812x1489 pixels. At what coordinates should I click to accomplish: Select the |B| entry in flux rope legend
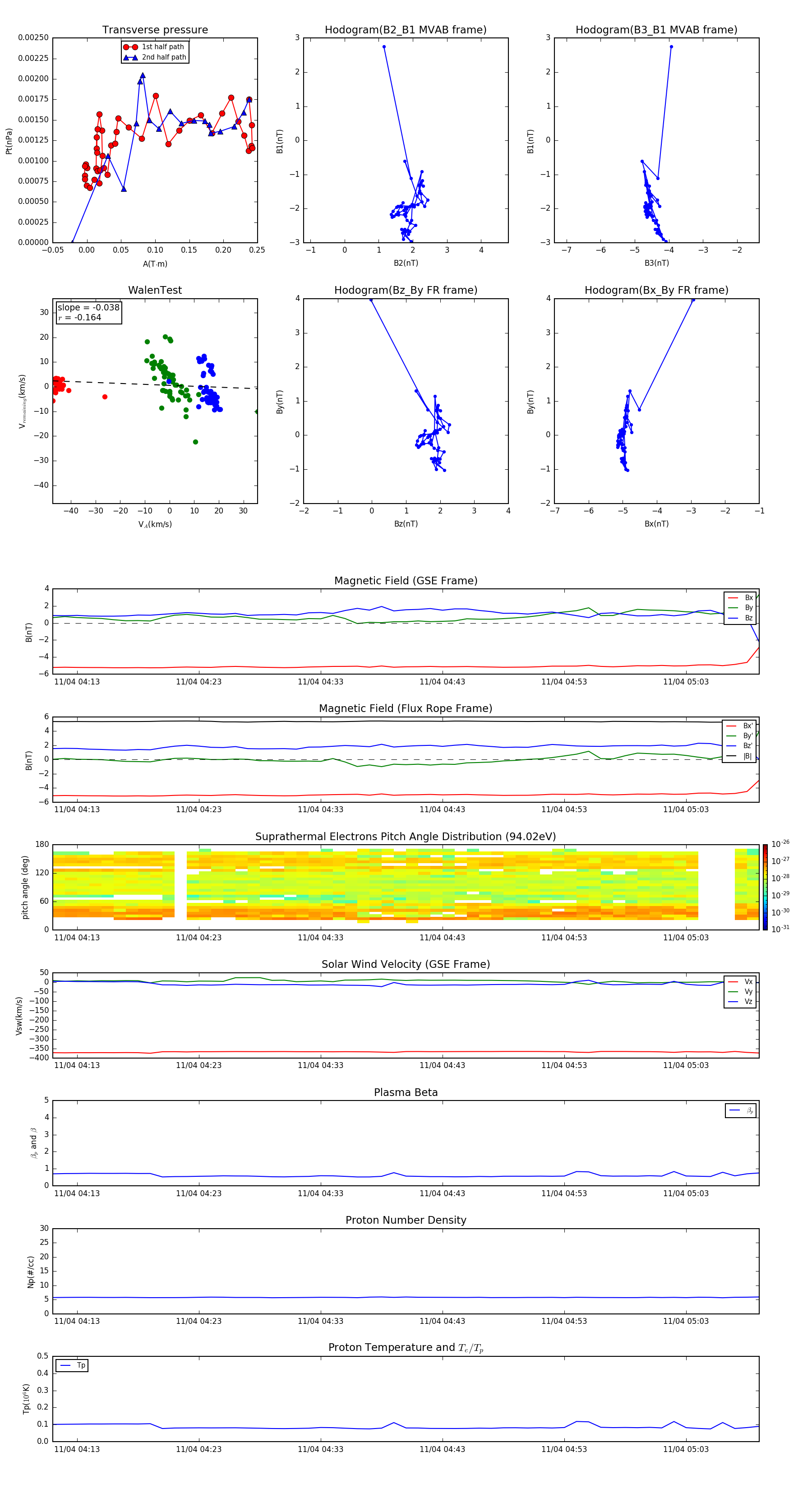pos(740,756)
